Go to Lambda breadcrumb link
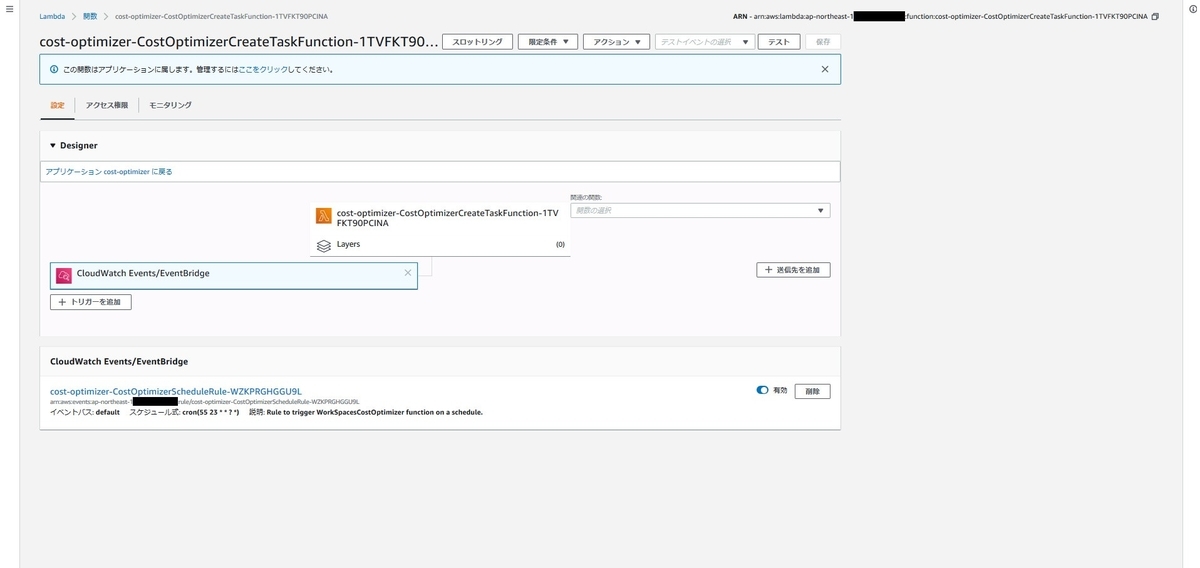 (x=52, y=17)
